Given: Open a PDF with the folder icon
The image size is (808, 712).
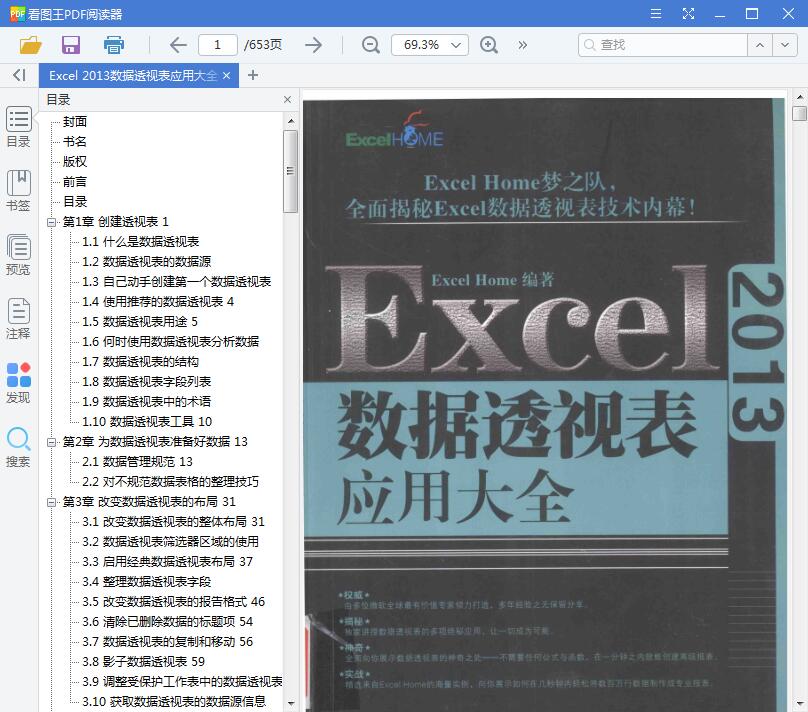Looking at the screenshot, I should point(30,45).
